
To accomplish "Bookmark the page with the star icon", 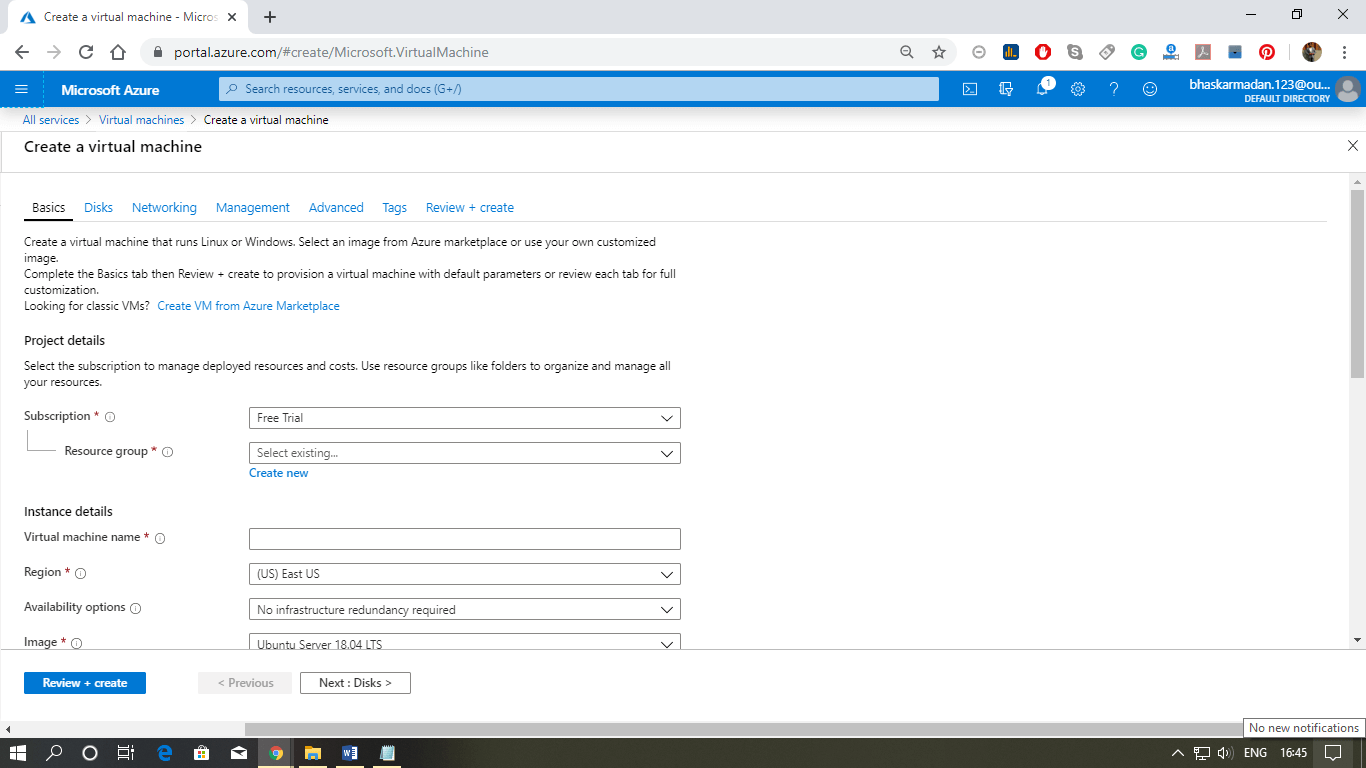I will pos(938,52).
